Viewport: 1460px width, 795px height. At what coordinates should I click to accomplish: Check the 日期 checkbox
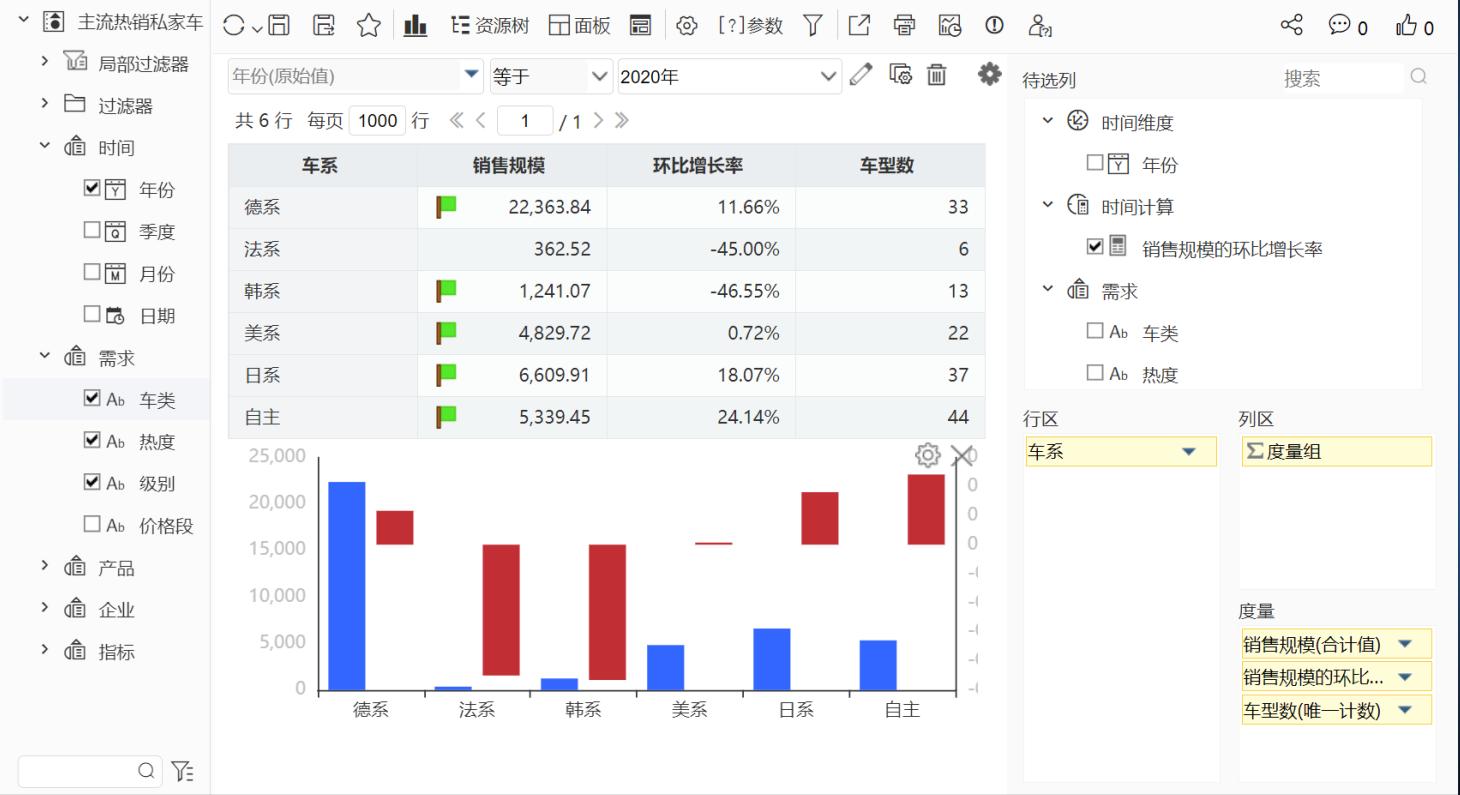92,315
